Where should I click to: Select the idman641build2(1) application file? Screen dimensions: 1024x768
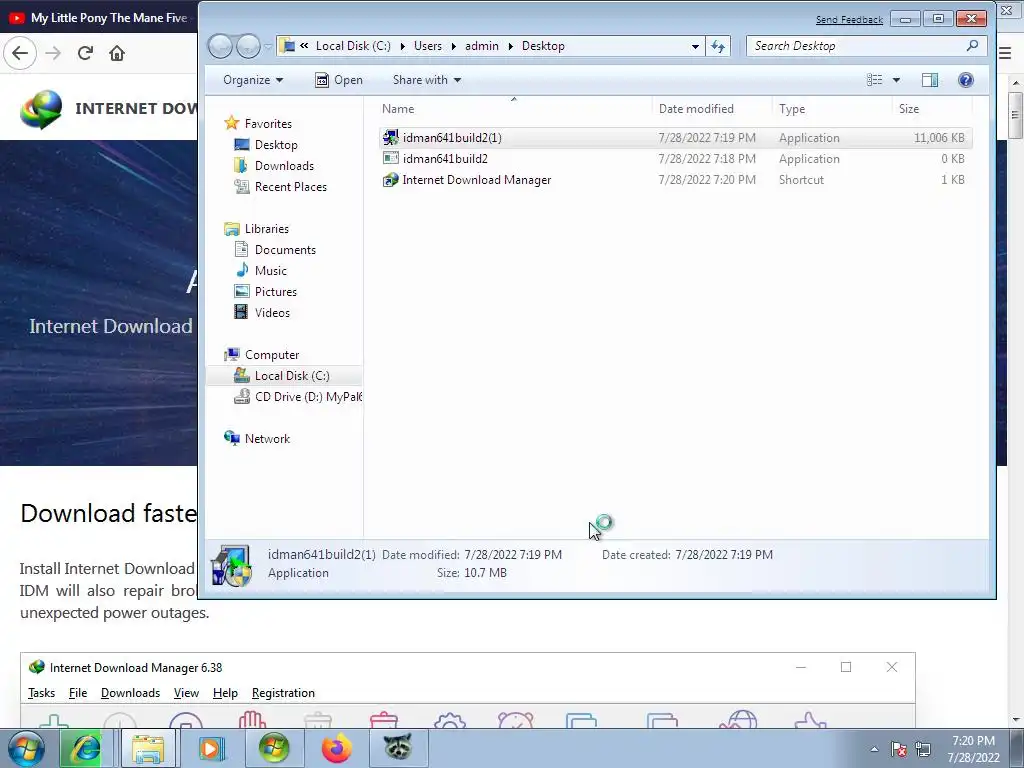point(452,138)
